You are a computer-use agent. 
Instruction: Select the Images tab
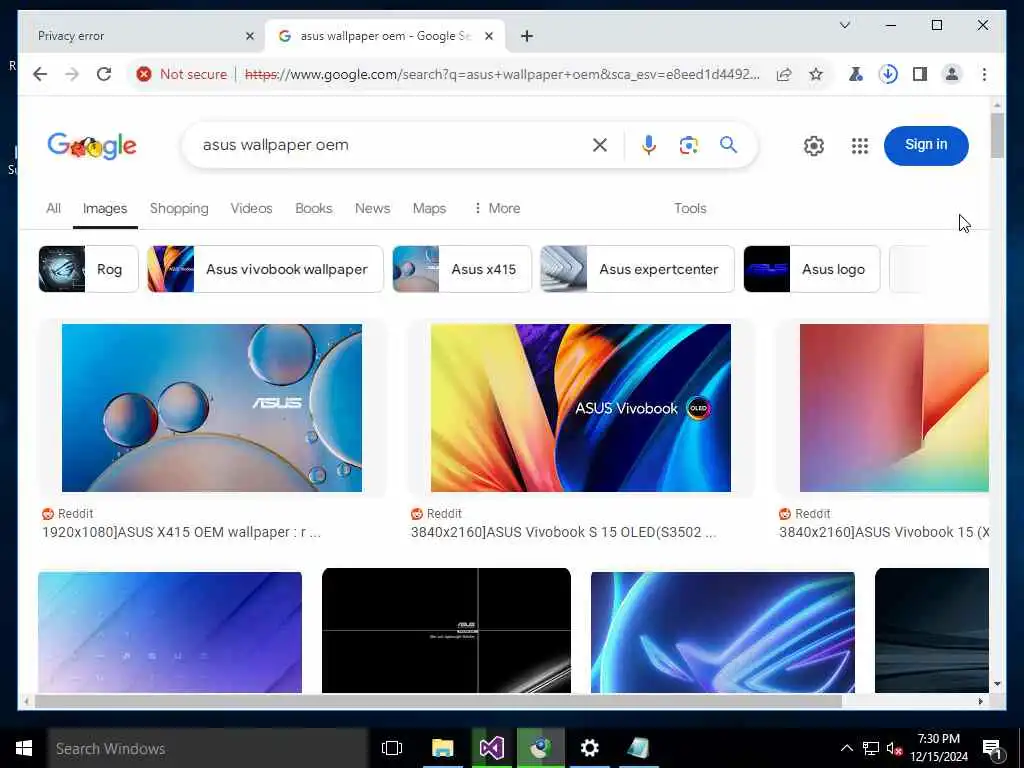click(104, 208)
